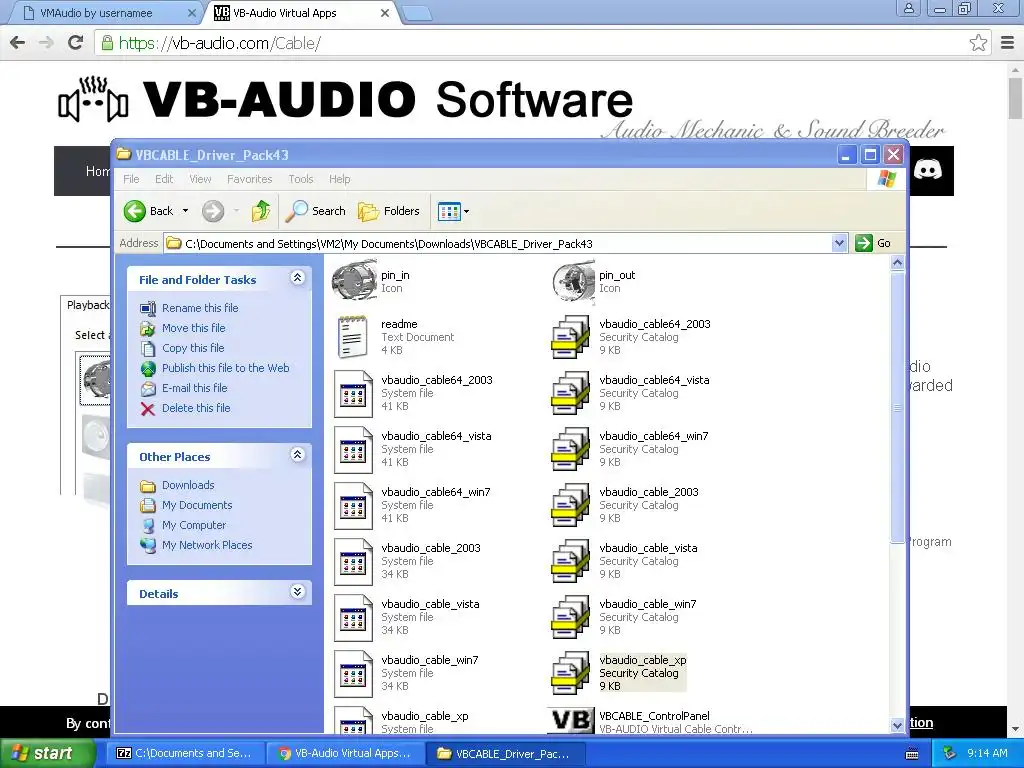Collapse the Other Places panel
Image resolution: width=1024 pixels, height=768 pixels.
click(x=297, y=455)
